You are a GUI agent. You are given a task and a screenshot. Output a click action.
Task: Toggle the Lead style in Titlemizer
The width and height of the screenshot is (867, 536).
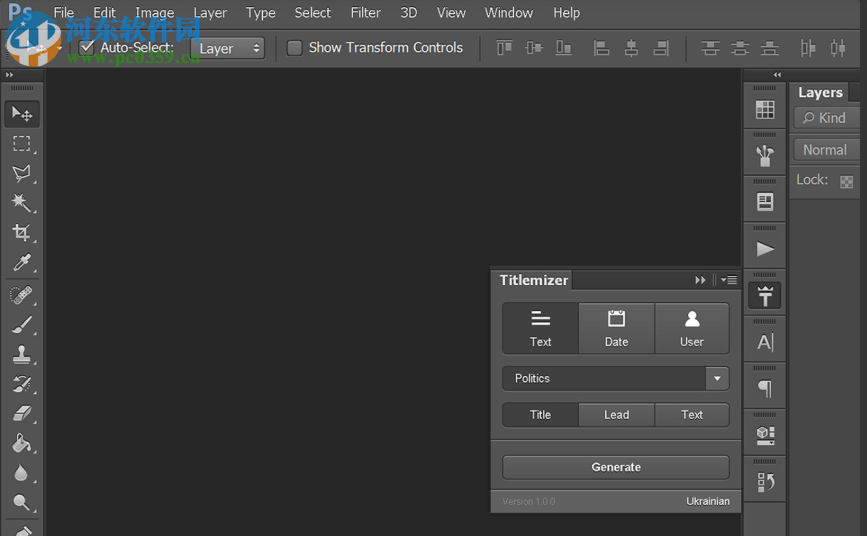(616, 415)
